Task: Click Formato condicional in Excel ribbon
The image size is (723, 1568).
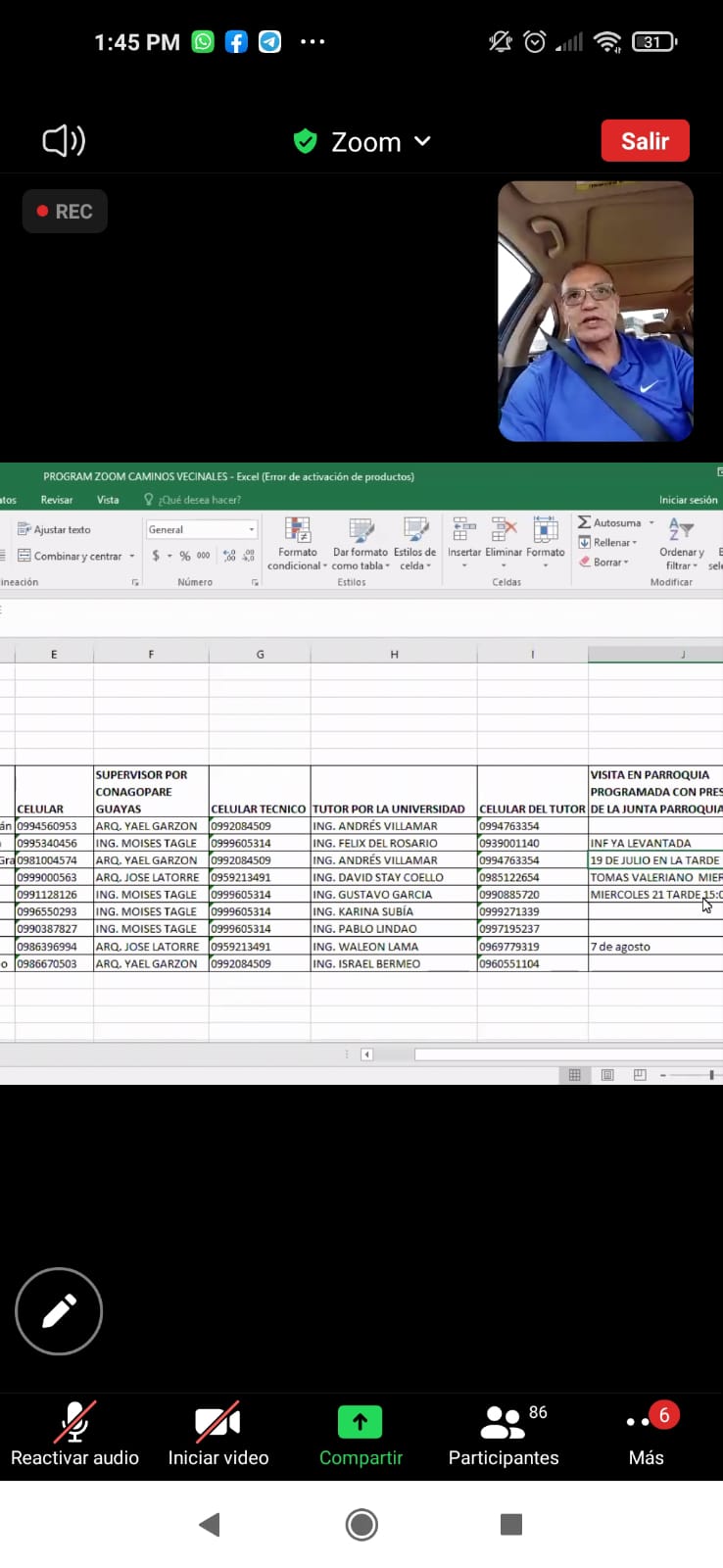Action: point(297,545)
